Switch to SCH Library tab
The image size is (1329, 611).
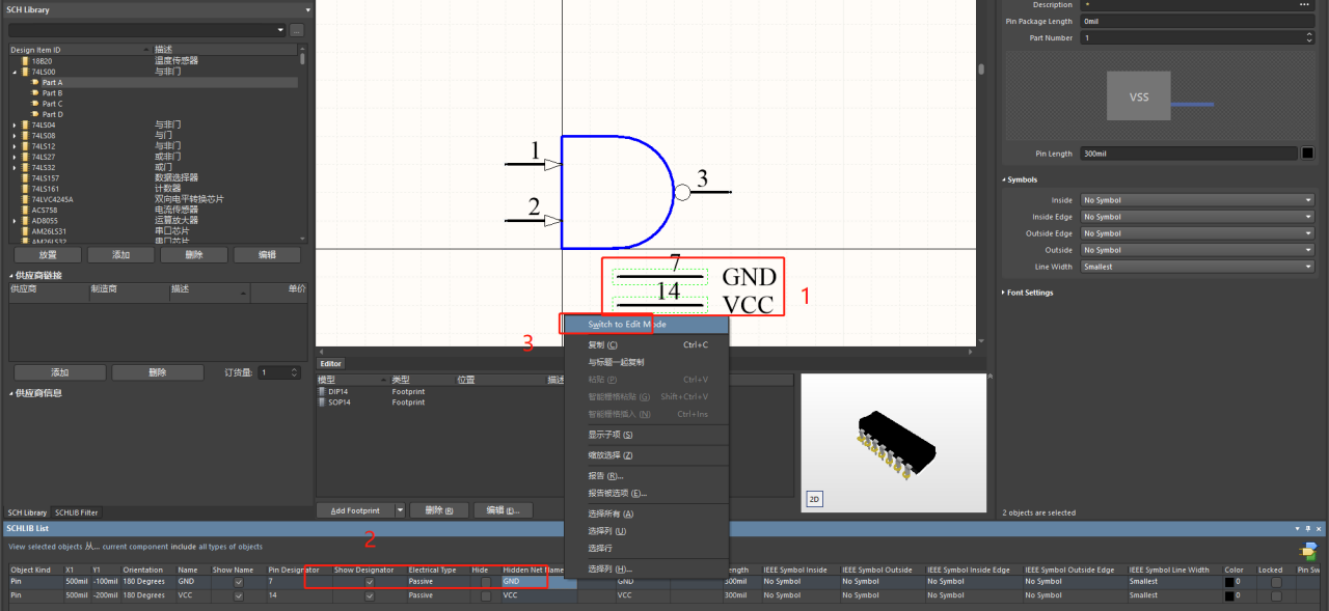point(27,512)
